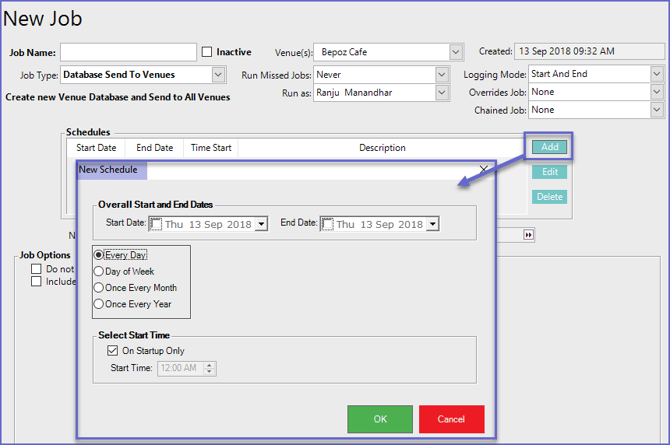Click the double-arrow icon beside the schedule list

(x=529, y=234)
